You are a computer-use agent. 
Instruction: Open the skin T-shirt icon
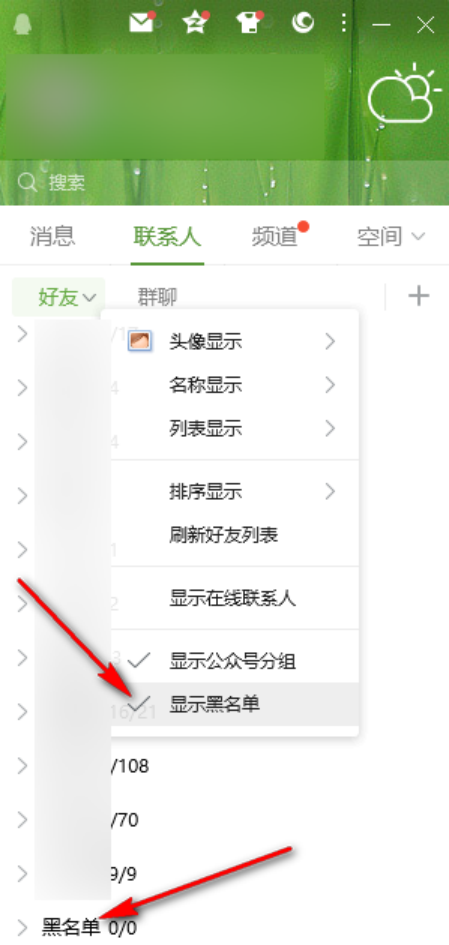coord(248,23)
